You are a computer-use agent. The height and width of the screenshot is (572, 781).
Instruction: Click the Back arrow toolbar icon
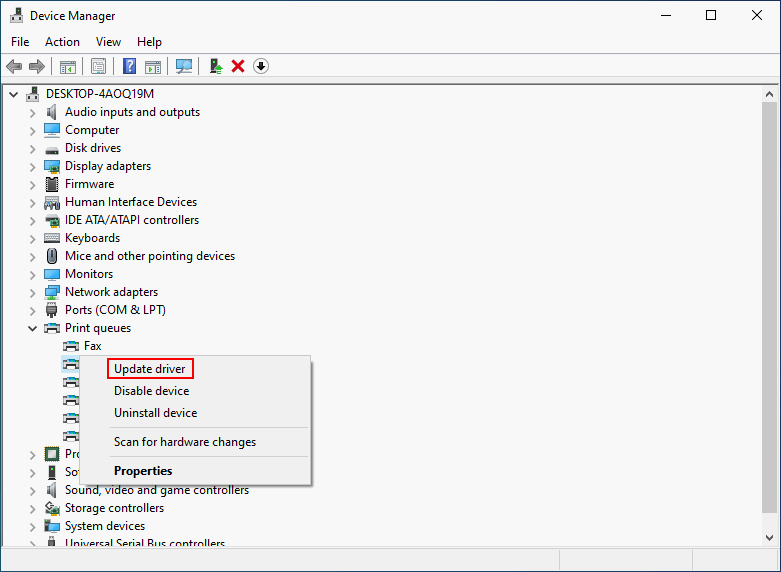[14, 66]
